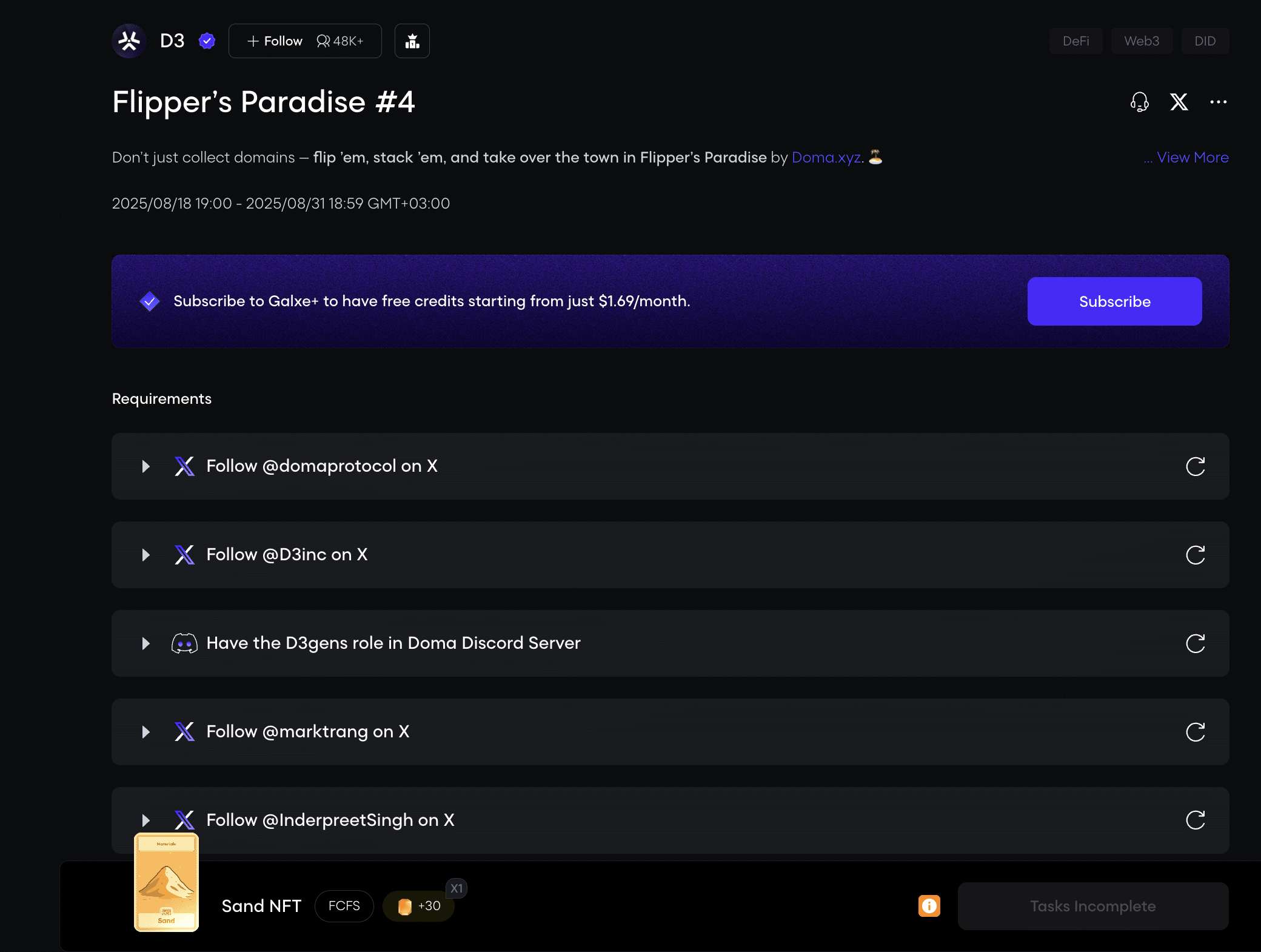
Task: Expand the Follow @D3inc task
Action: coord(145,555)
